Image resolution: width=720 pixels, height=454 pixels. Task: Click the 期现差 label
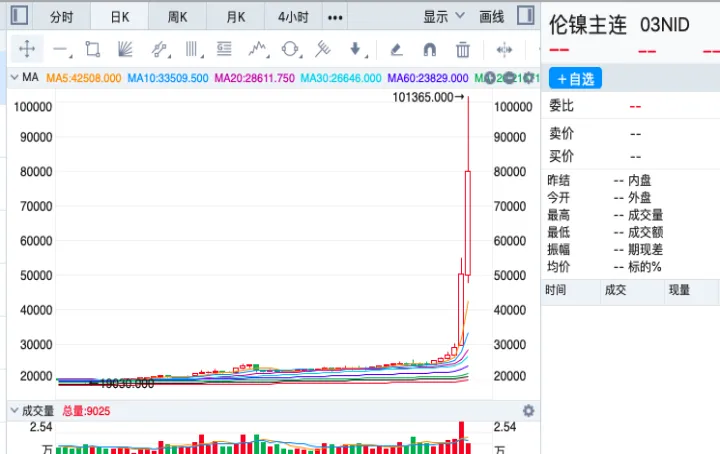[x=645, y=249]
